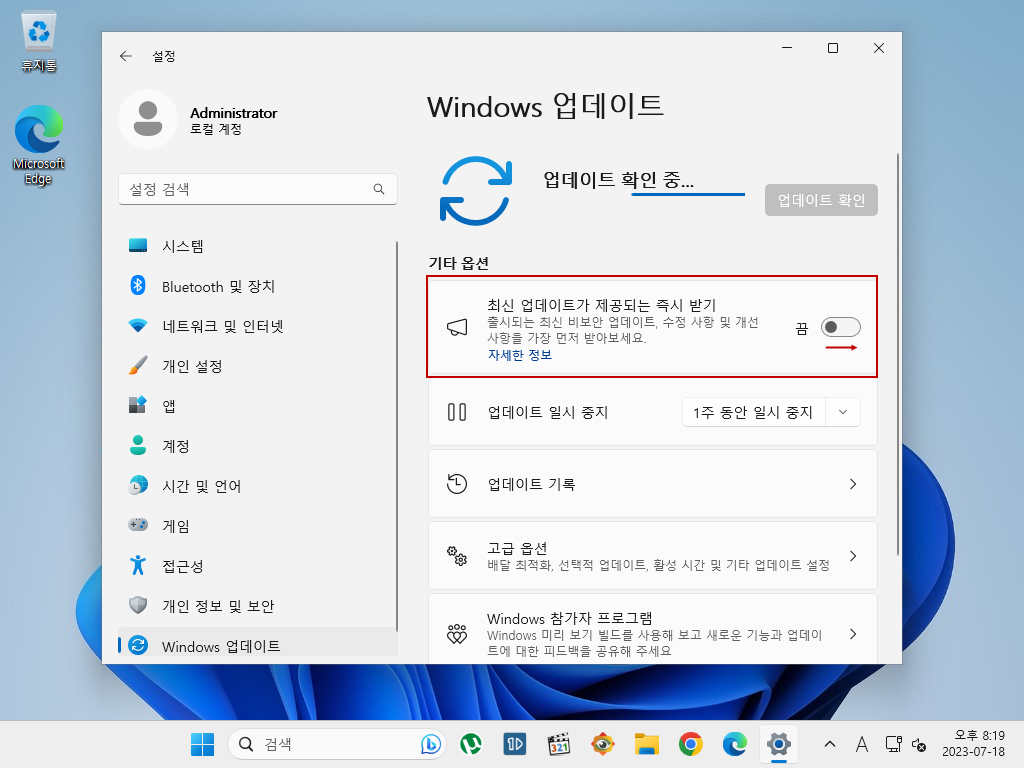This screenshot has width=1024, height=768.
Task: Open the 1D media player taskbar icon
Action: [x=515, y=744]
